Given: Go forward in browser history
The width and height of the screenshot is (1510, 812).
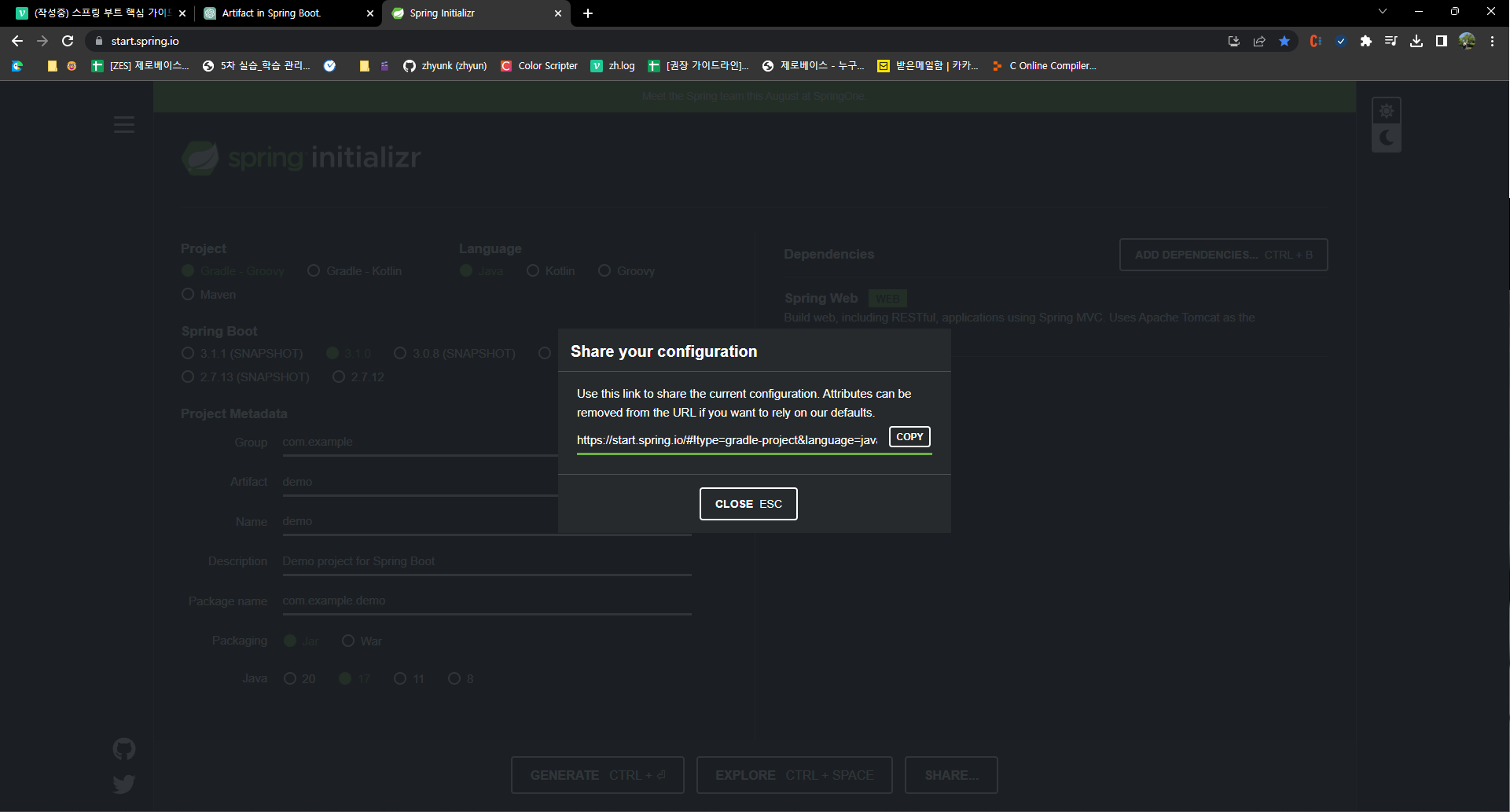Looking at the screenshot, I should coord(42,41).
